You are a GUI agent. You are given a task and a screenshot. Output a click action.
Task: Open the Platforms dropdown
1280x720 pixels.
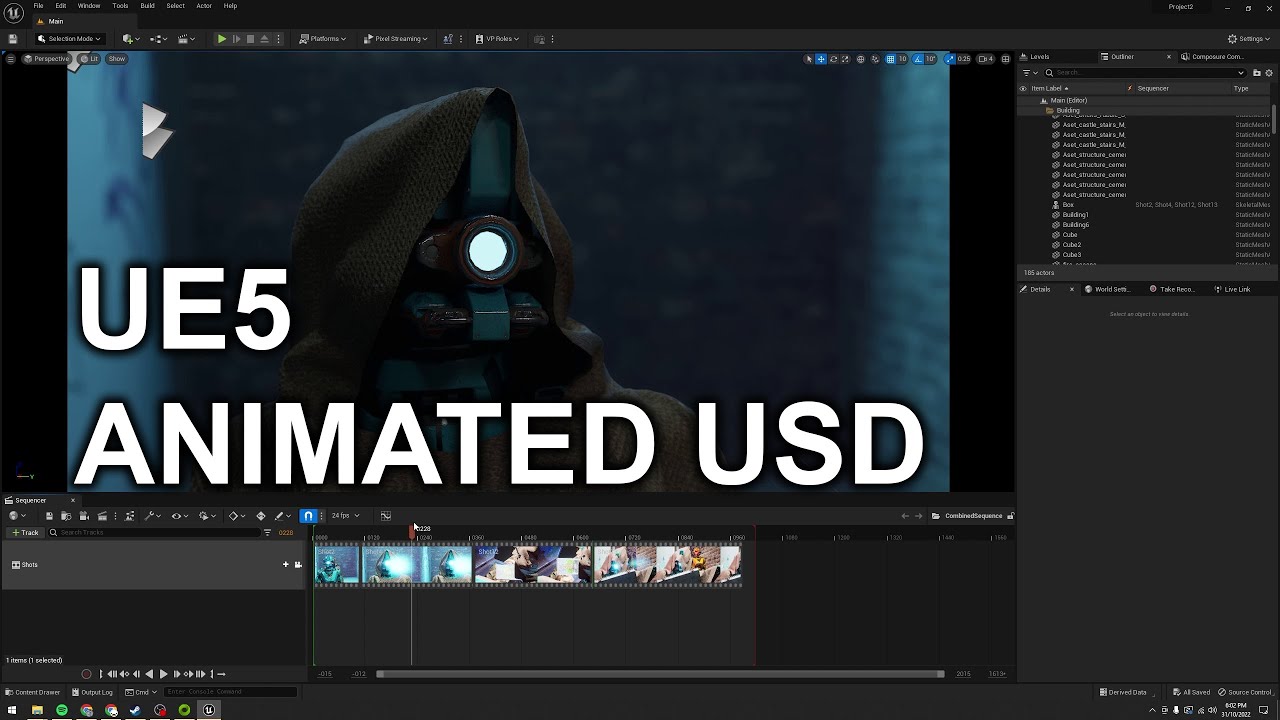(323, 39)
